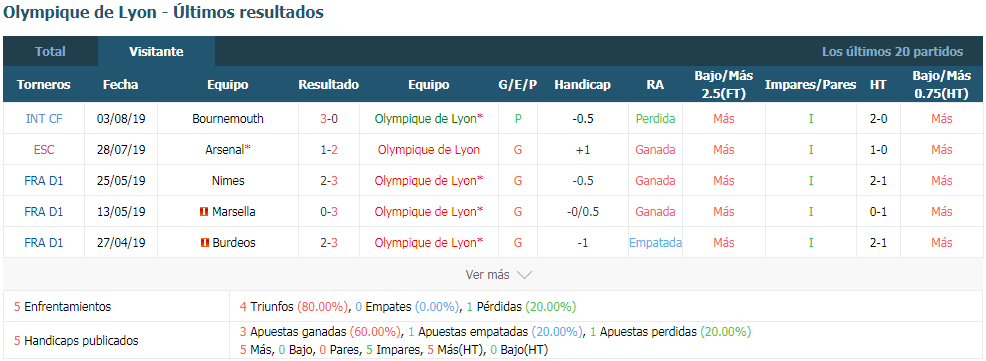Click the 1-2 result against Arsenal
Screen dimensions: 986x361
[x=329, y=150]
